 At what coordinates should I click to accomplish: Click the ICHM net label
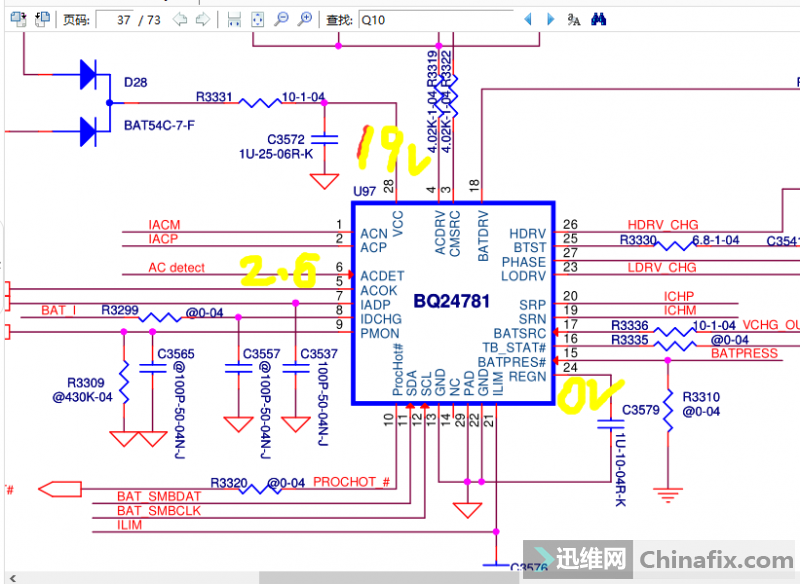(680, 310)
